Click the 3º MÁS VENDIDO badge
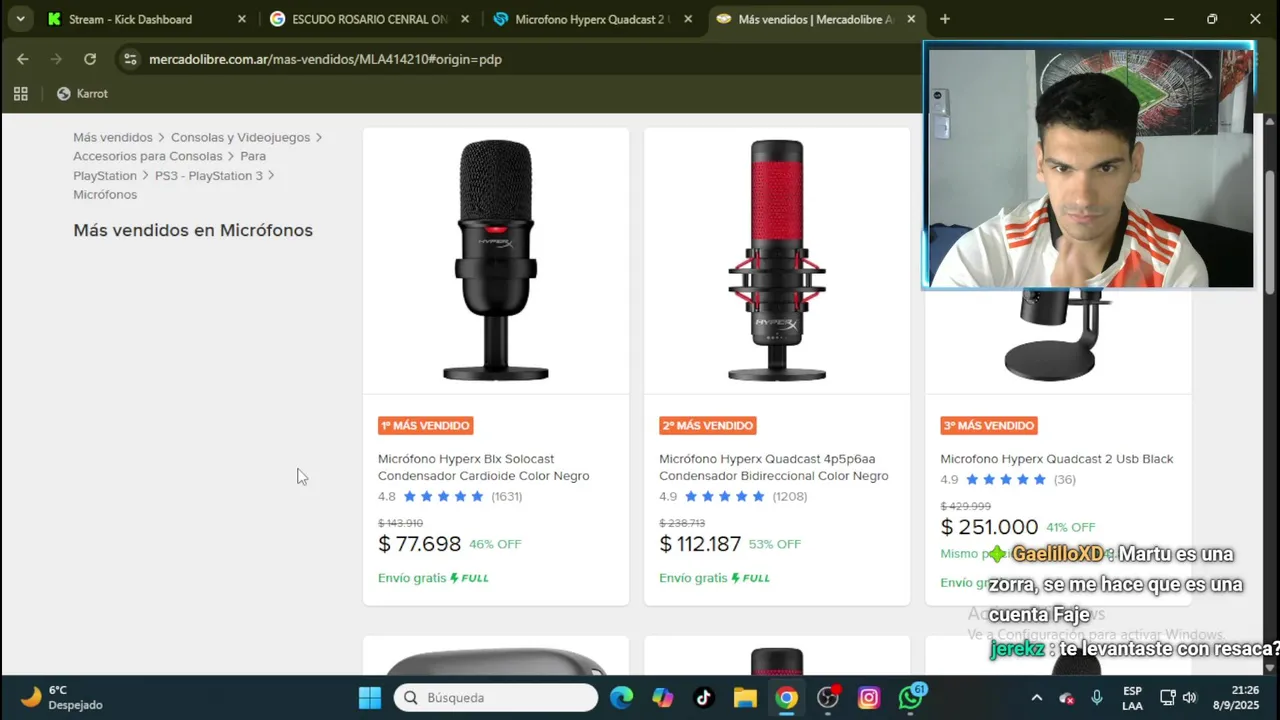Screen dimensions: 1280x720 [989, 426]
